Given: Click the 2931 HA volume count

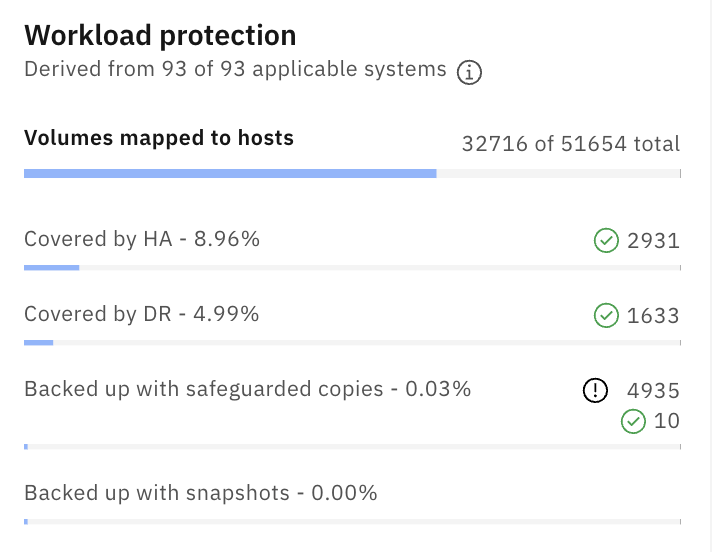Looking at the screenshot, I should pyautogui.click(x=653, y=241).
